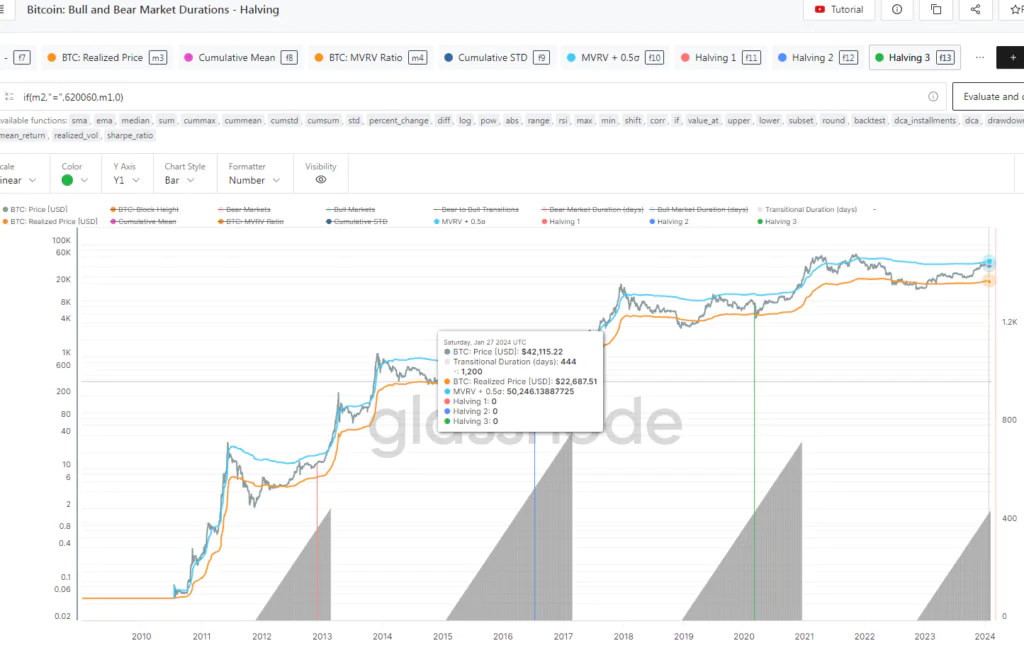
Task: Select the BTC: Realized Price metric tab
Action: (107, 57)
